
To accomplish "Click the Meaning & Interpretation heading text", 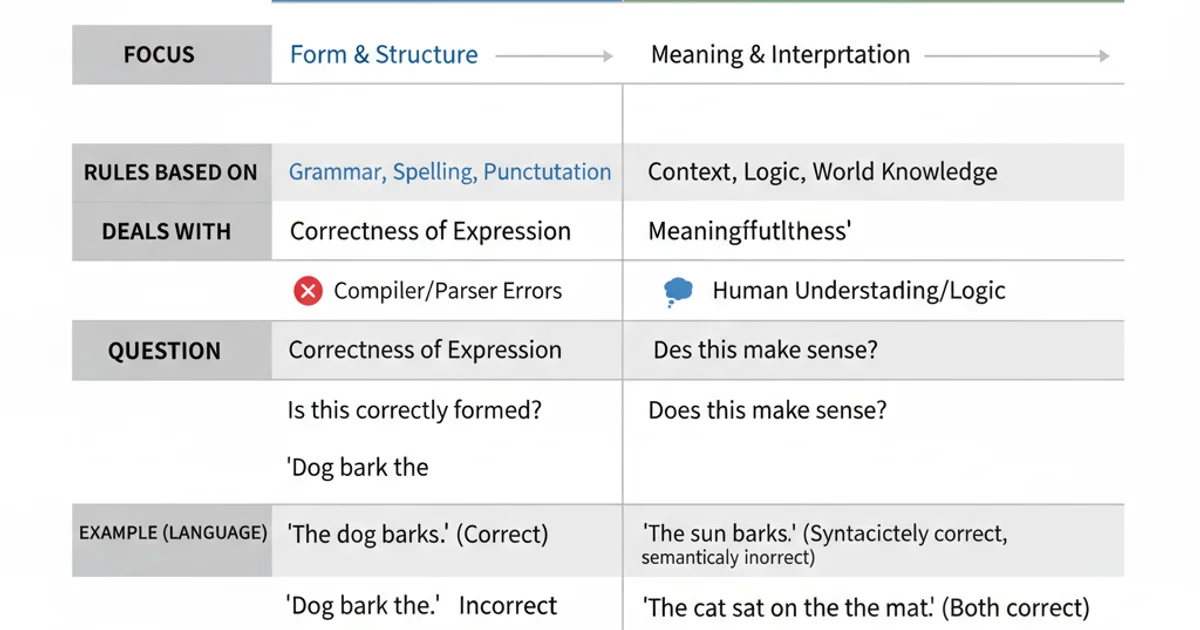I will coord(780,55).
